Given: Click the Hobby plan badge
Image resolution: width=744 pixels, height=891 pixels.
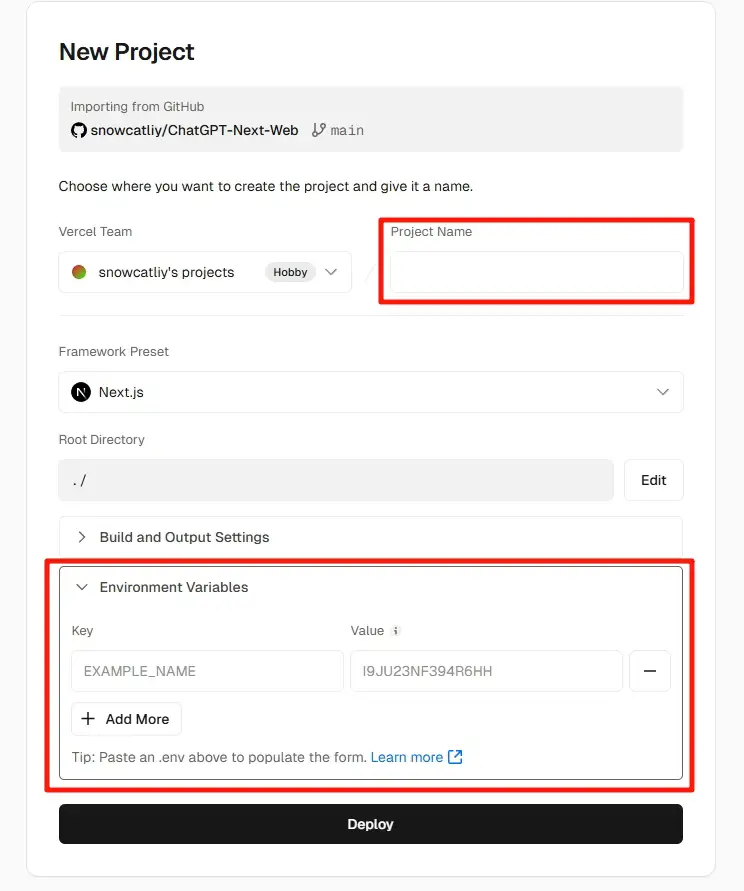Looking at the screenshot, I should click(290, 272).
